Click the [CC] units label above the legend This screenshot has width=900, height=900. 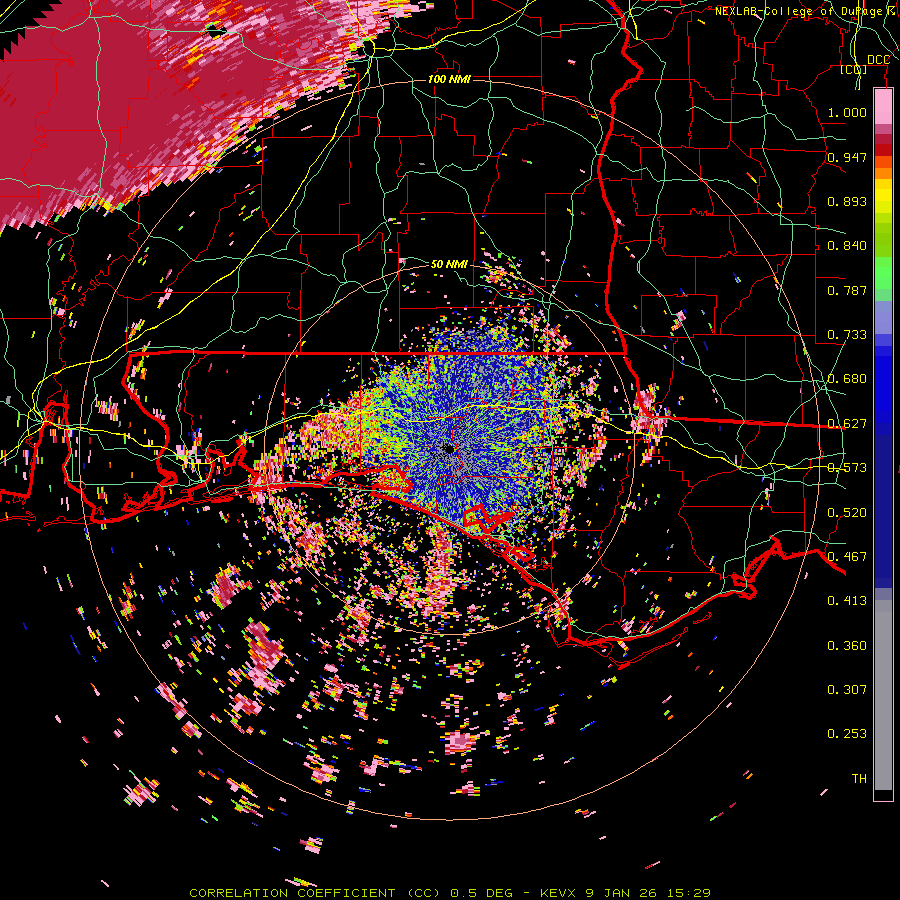pyautogui.click(x=854, y=70)
